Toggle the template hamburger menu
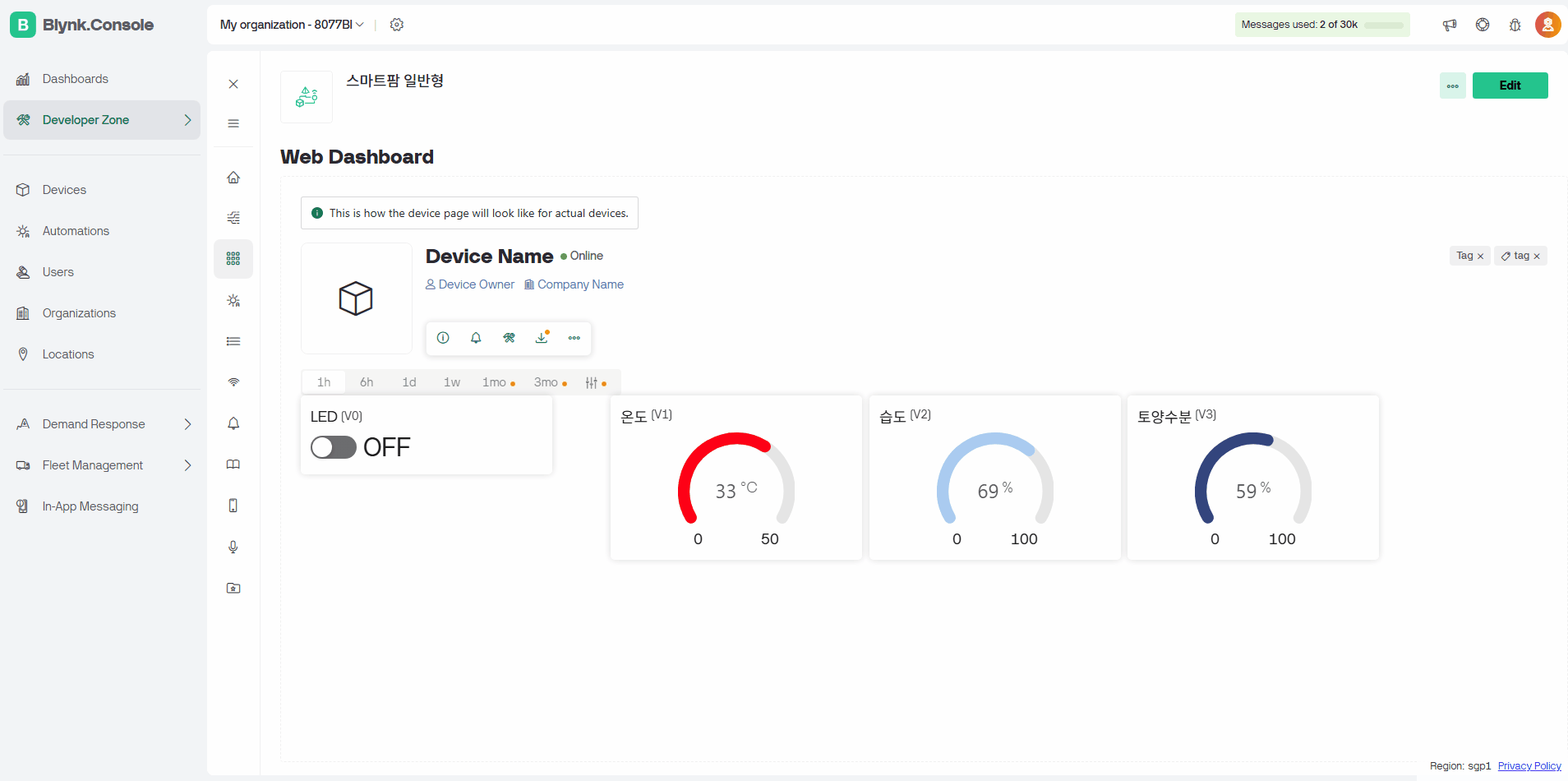The height and width of the screenshot is (781, 1568). (233, 123)
